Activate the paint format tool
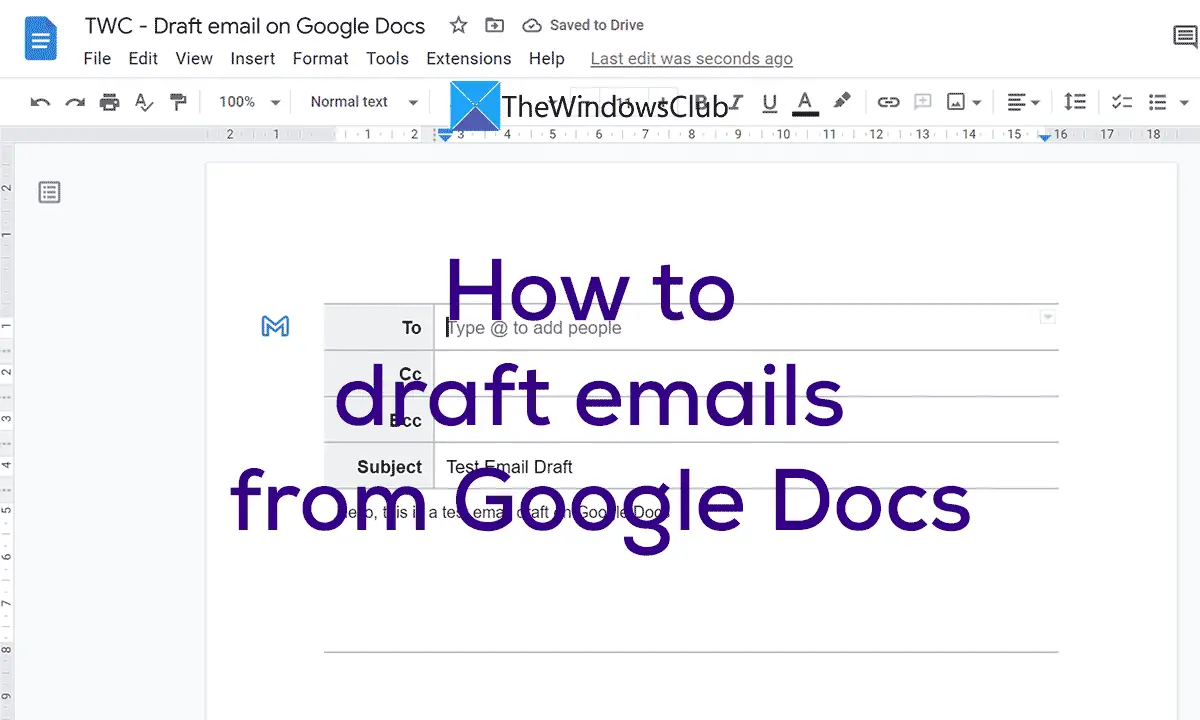Viewport: 1200px width, 720px height. (x=178, y=102)
